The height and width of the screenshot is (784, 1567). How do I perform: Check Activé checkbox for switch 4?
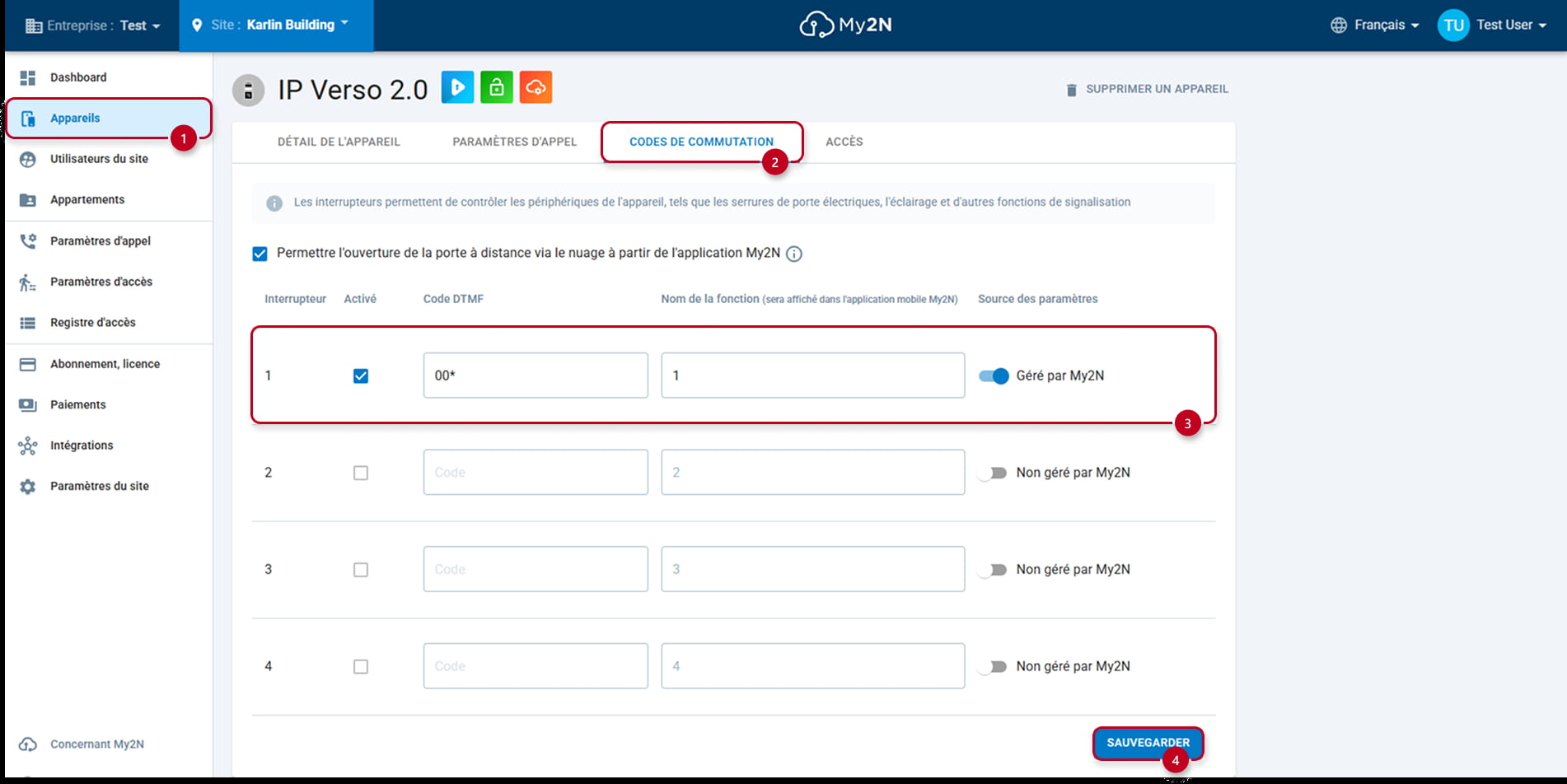click(x=361, y=667)
